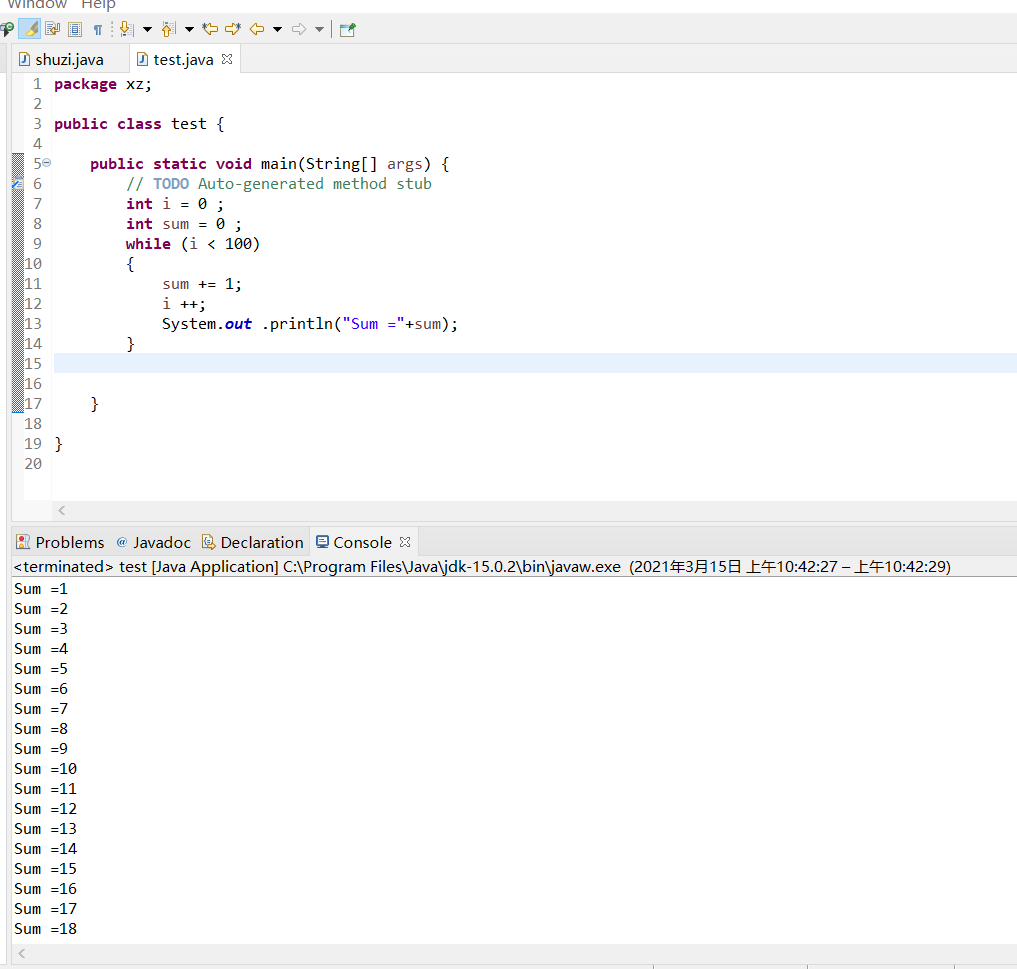This screenshot has height=969, width=1017.
Task: Click the "Sum =" string literal
Action: [373, 324]
